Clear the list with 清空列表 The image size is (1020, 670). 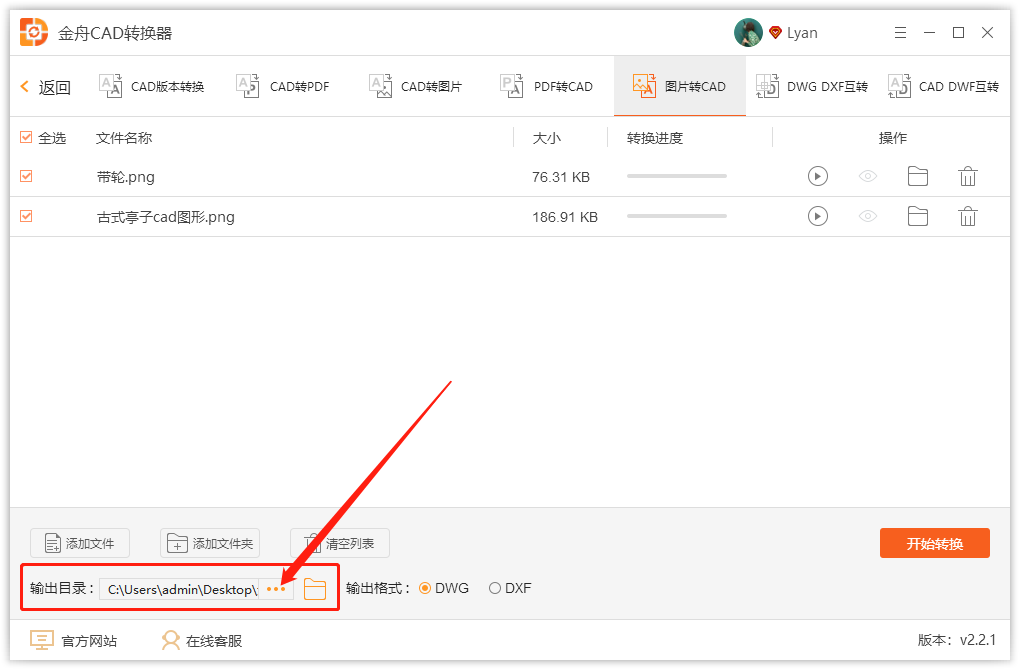pyautogui.click(x=339, y=543)
